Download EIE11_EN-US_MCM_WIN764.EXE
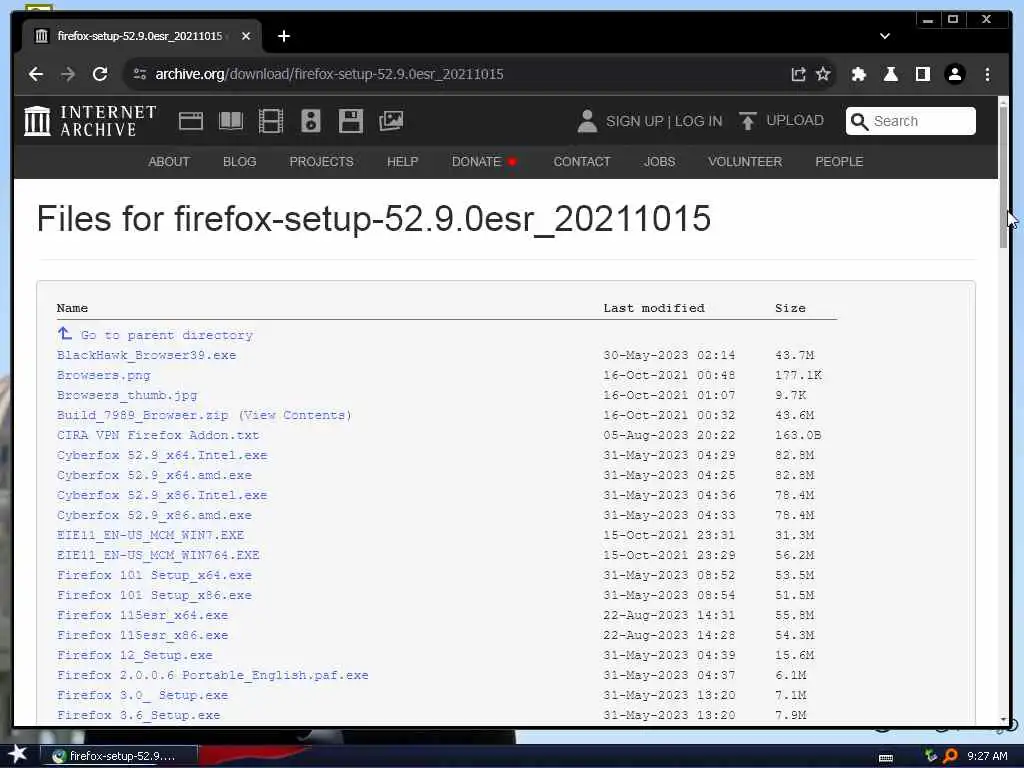The width and height of the screenshot is (1024, 768). click(158, 555)
